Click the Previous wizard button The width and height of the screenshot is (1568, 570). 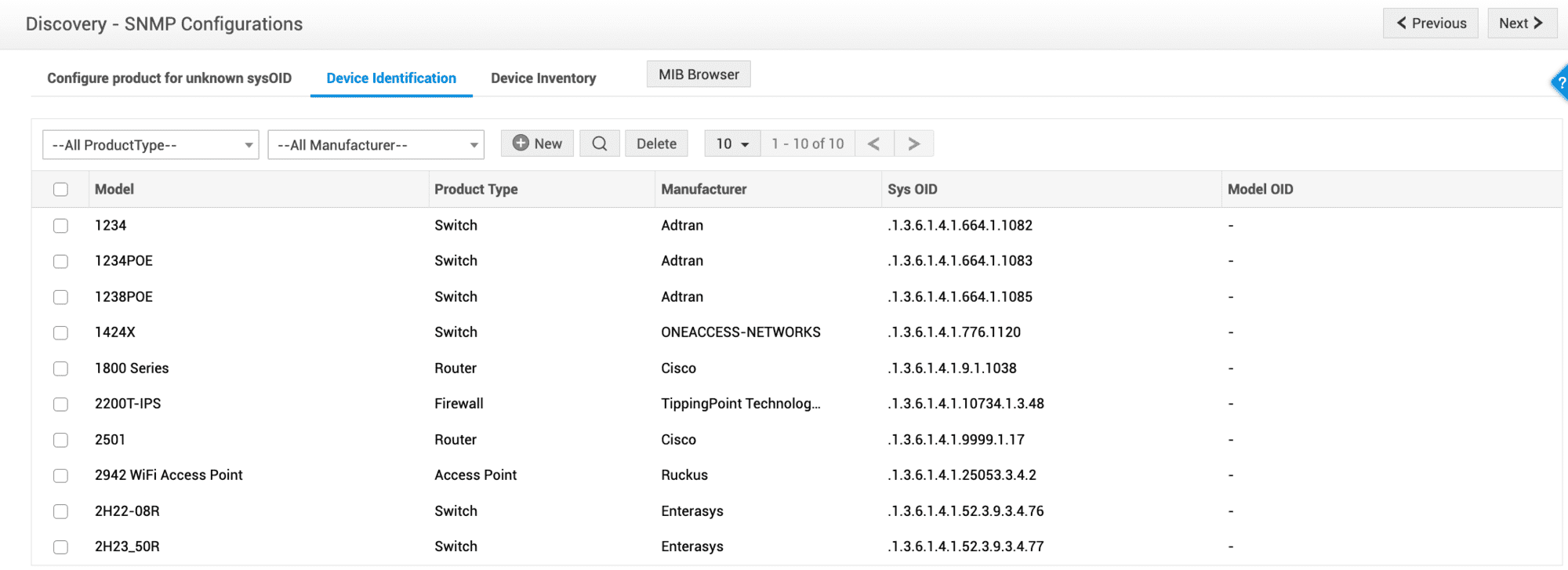(x=1430, y=24)
